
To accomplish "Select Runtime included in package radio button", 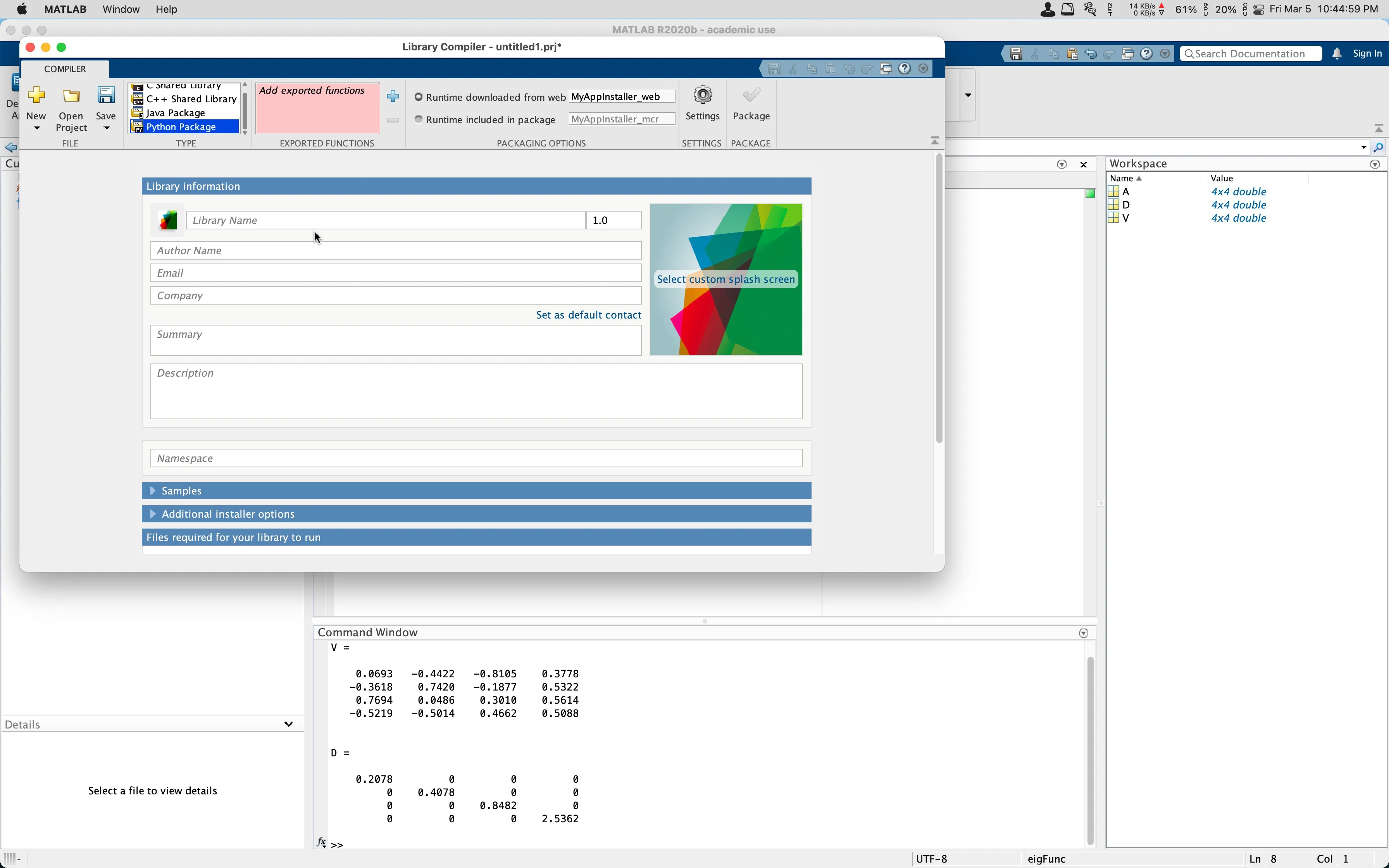I will 418,119.
